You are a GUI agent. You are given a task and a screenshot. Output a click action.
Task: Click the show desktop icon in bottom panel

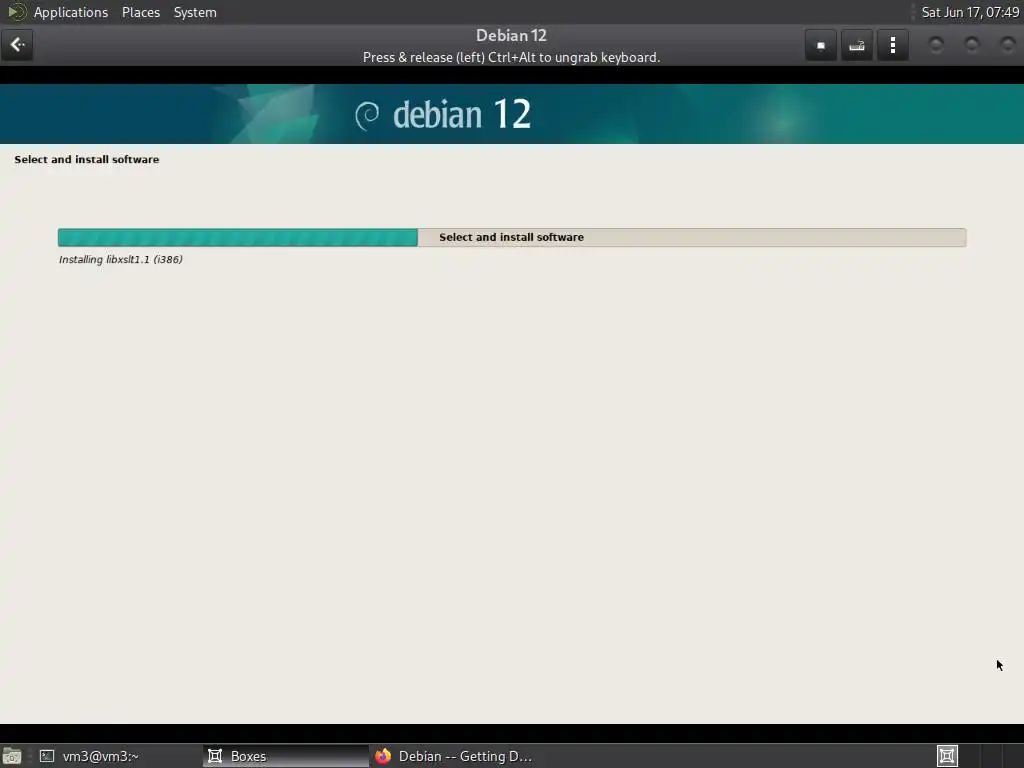coord(12,757)
